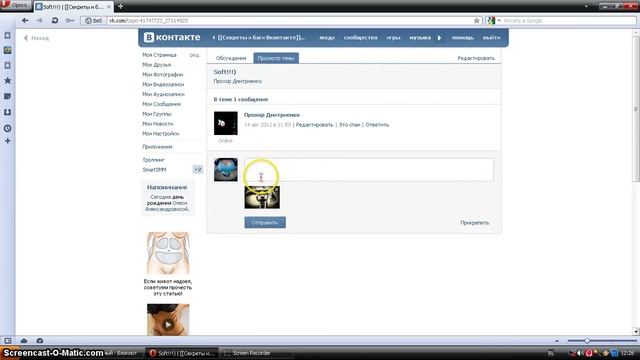
Task: Click the belly ad image
Action: click(168, 253)
